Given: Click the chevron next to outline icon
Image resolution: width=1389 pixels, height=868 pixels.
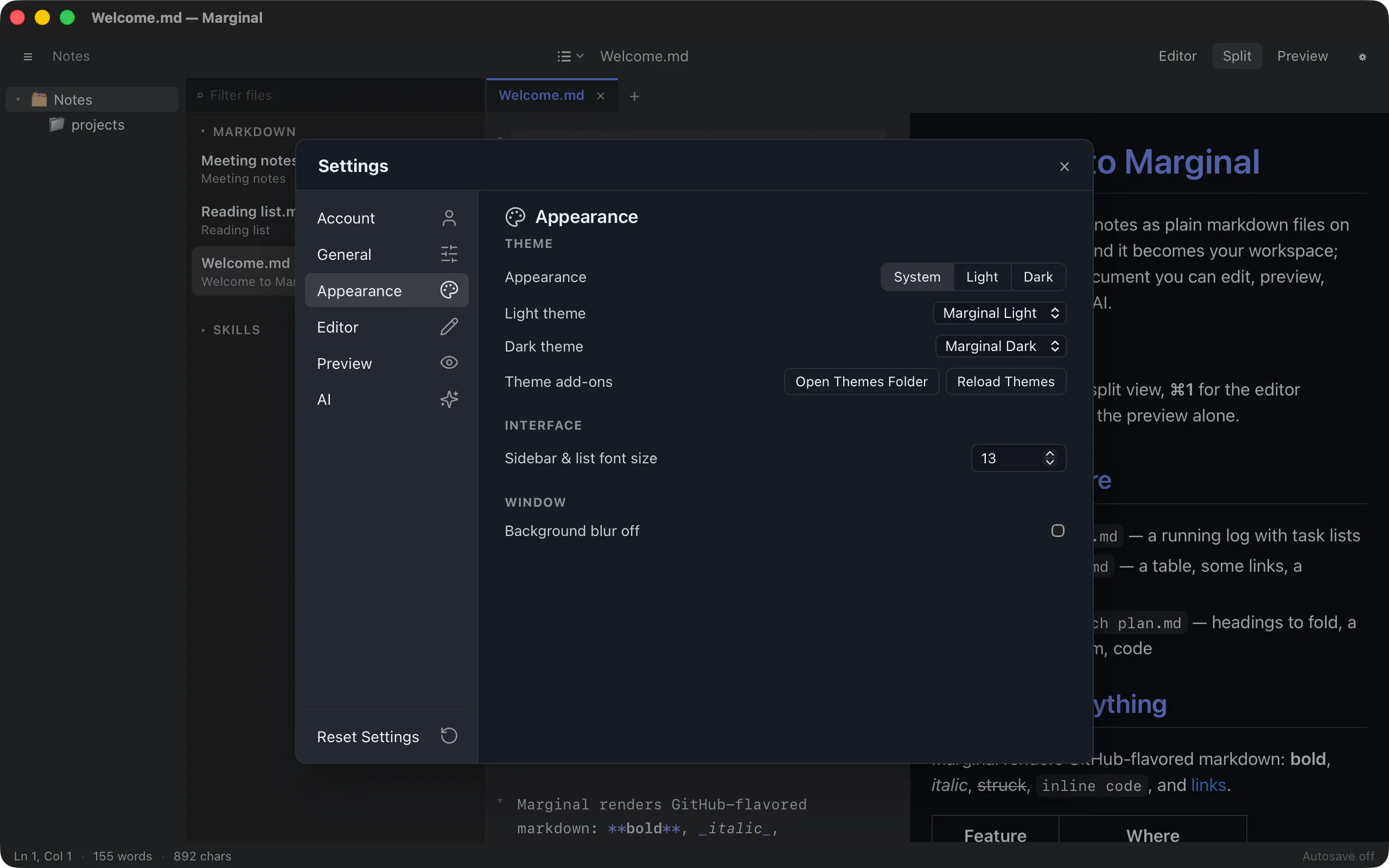Looking at the screenshot, I should pos(579,56).
